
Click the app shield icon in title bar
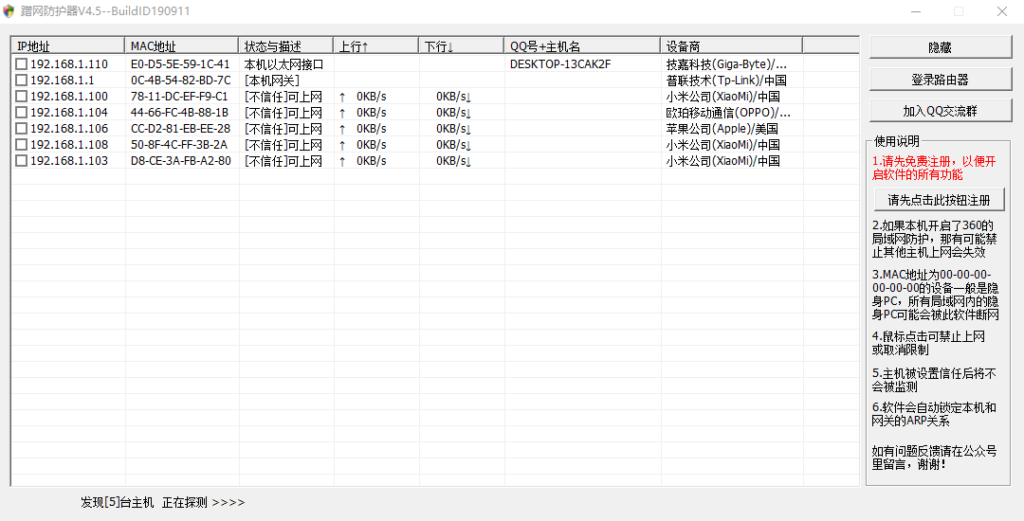10,11
